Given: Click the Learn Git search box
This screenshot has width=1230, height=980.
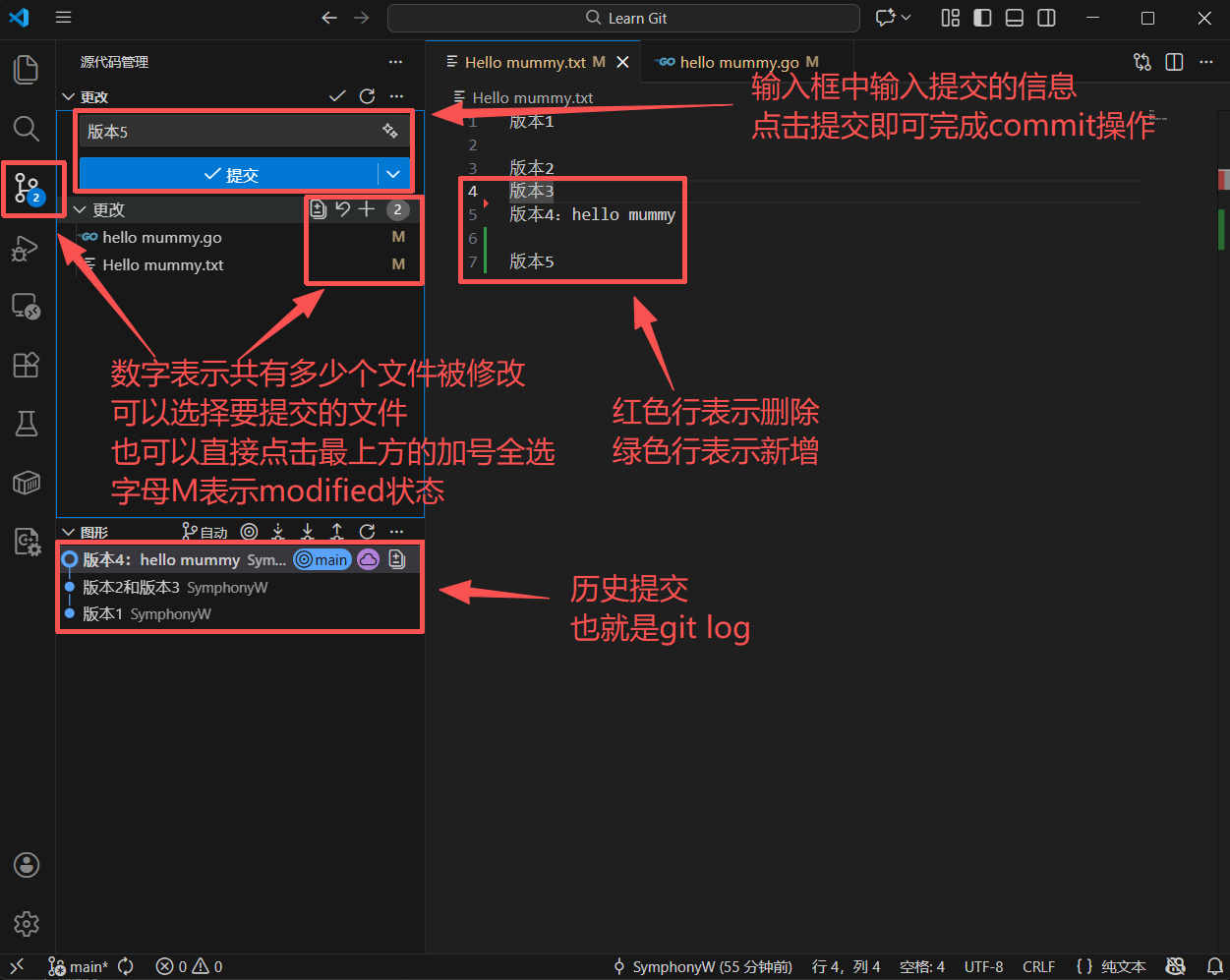Looking at the screenshot, I should 624,18.
